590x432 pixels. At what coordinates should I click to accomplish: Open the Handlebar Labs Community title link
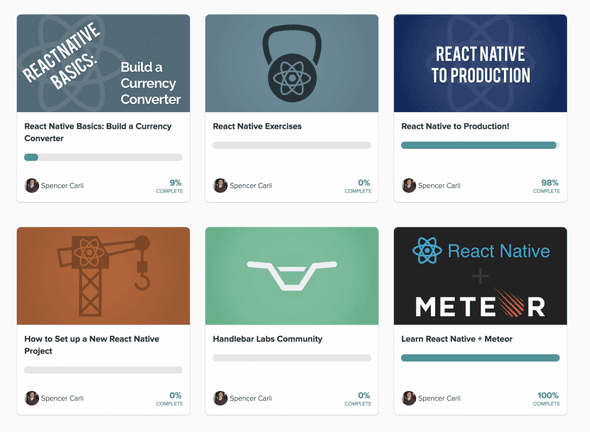[268, 339]
